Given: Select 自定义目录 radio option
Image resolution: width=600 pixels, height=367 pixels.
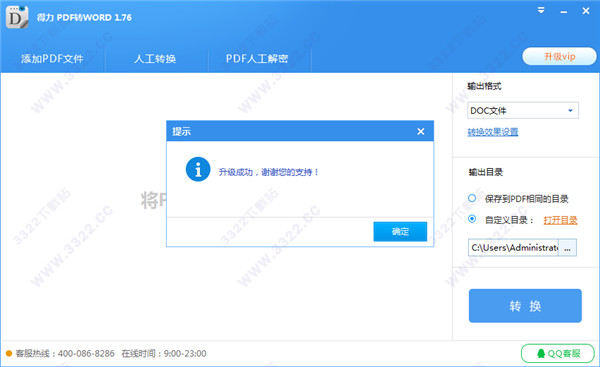Looking at the screenshot, I should (x=472, y=219).
